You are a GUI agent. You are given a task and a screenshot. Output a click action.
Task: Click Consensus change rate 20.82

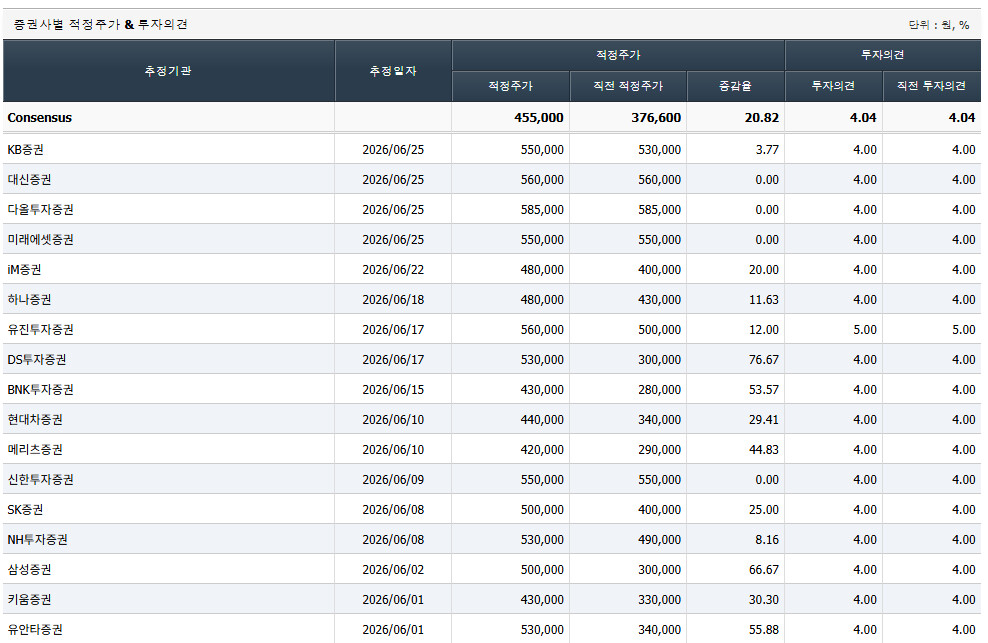pos(762,118)
